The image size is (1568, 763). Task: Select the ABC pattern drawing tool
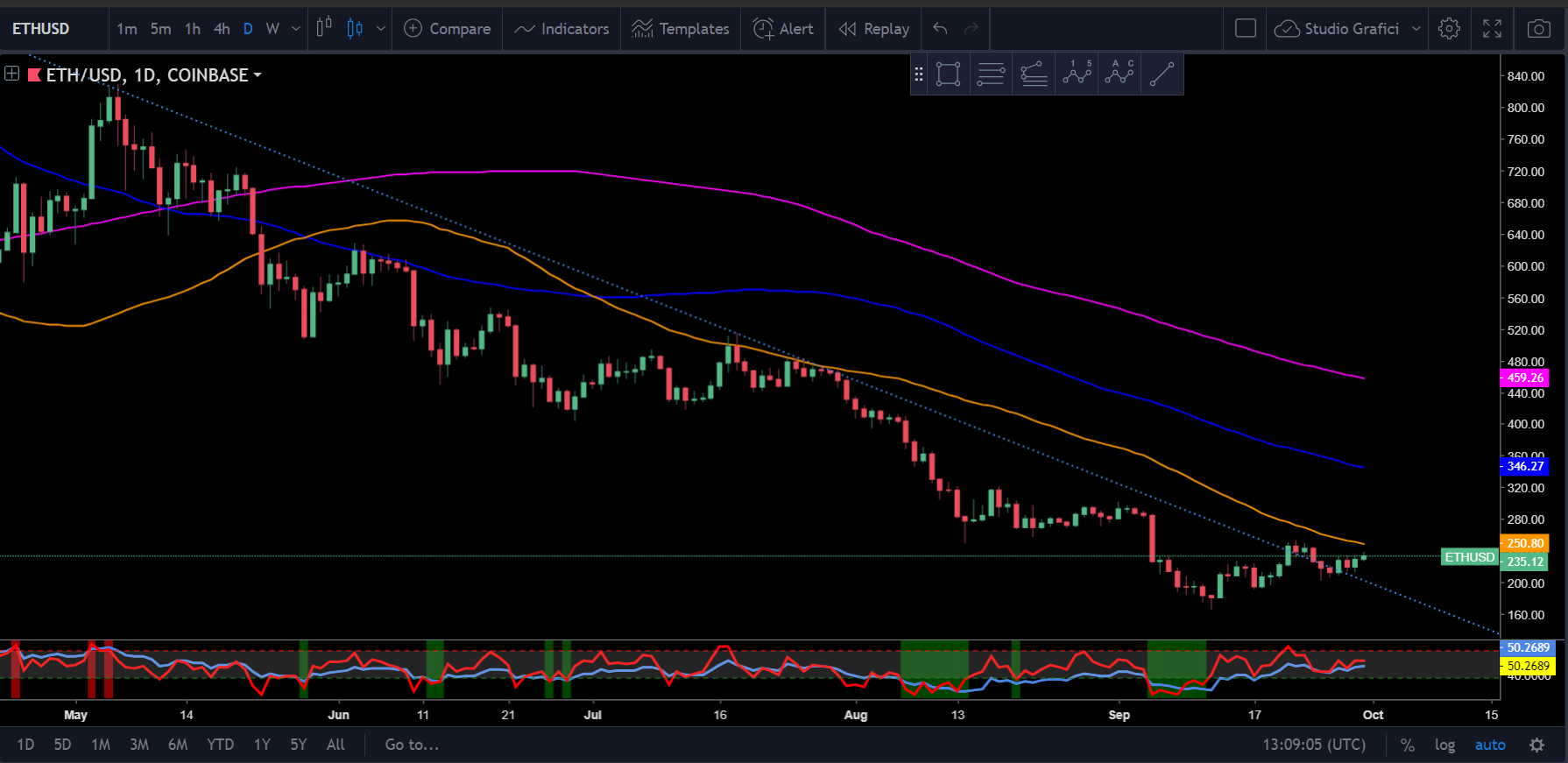[x=1119, y=74]
